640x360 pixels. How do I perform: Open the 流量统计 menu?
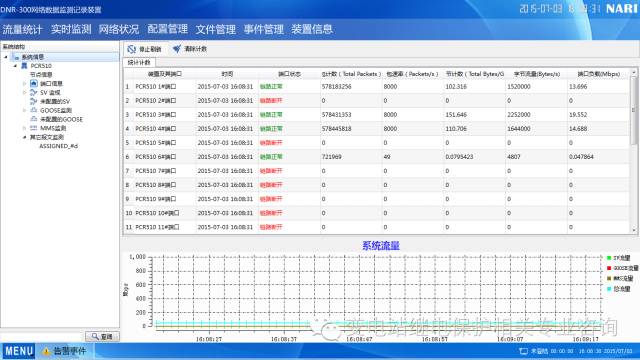22,29
